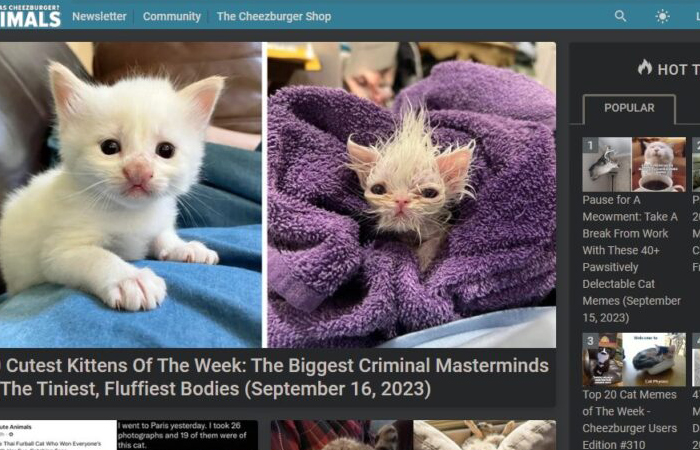This screenshot has width=700, height=450.
Task: Click the number 1 rank badge
Action: click(590, 145)
